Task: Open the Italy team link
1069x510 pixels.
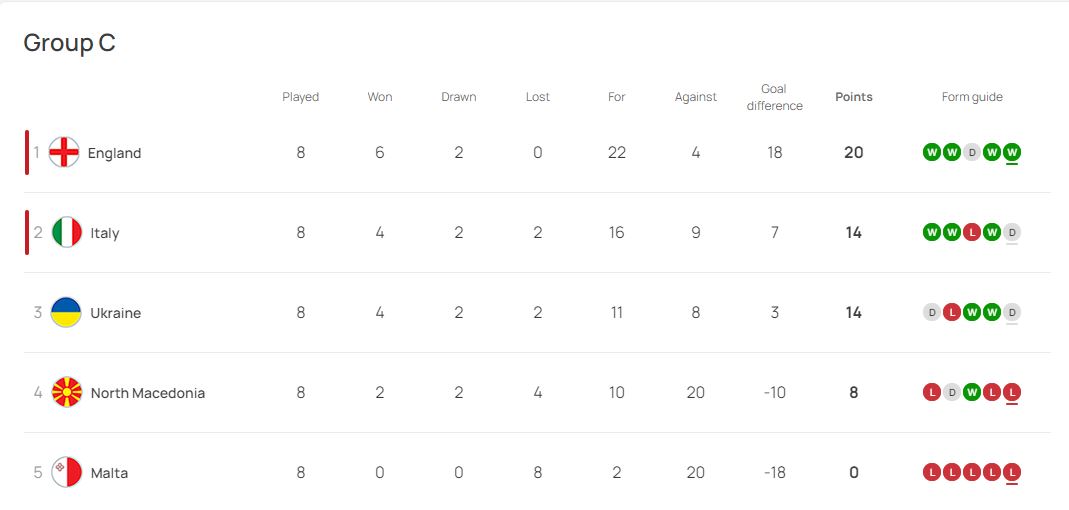Action: pos(105,233)
